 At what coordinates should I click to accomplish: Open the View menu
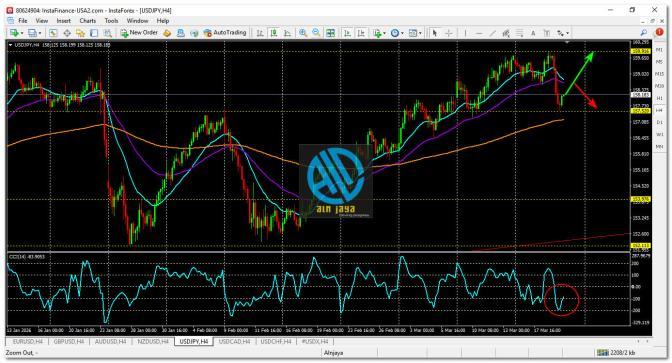pyautogui.click(x=42, y=21)
